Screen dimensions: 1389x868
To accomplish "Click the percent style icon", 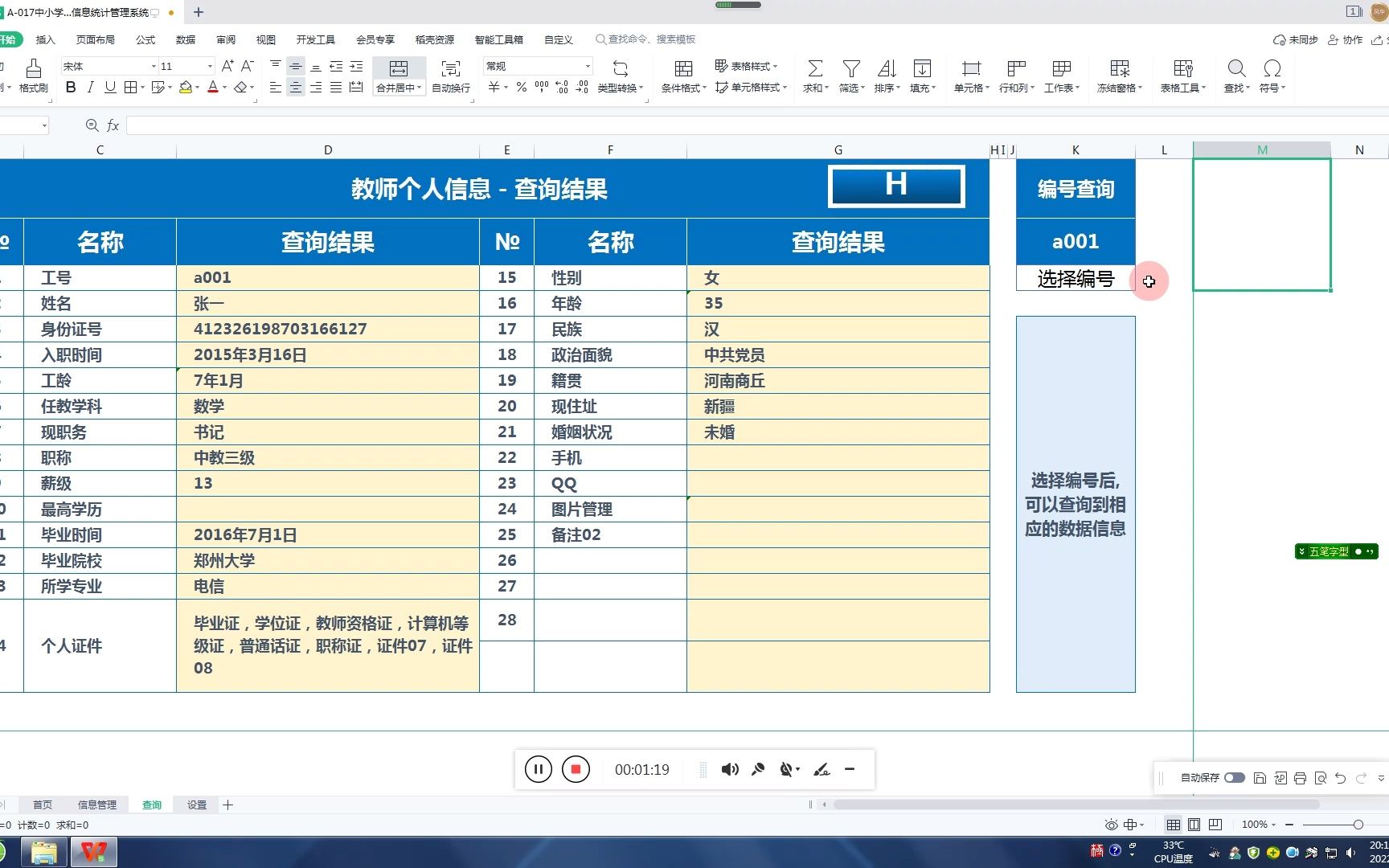I will pos(522,87).
